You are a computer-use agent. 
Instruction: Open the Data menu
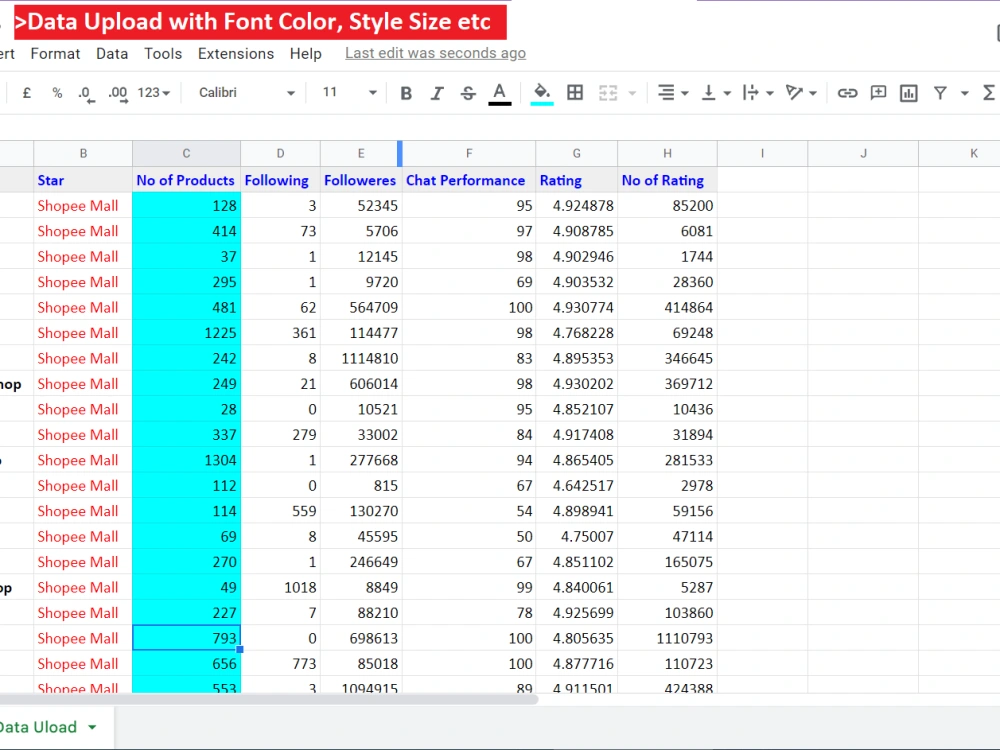pyautogui.click(x=111, y=54)
